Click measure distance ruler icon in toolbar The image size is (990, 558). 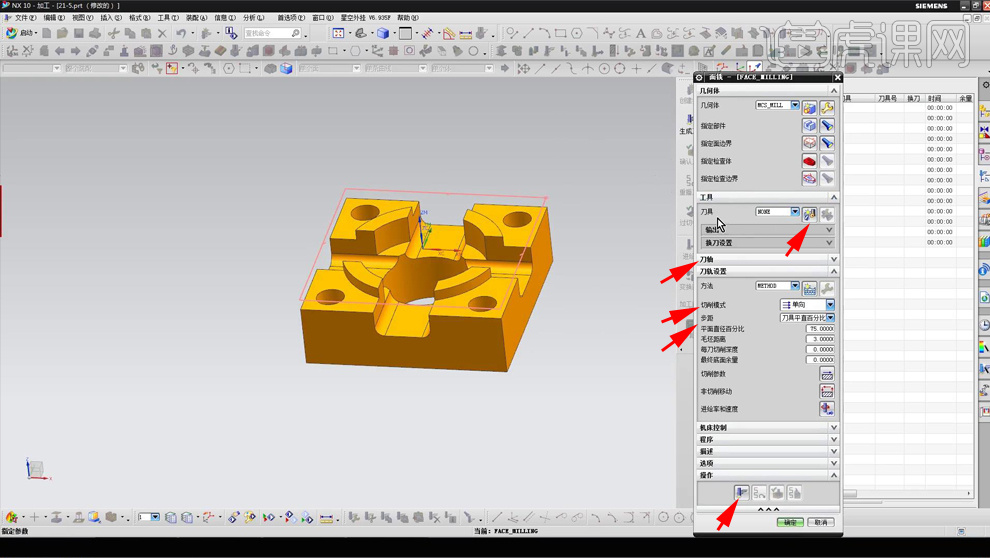pos(466,33)
